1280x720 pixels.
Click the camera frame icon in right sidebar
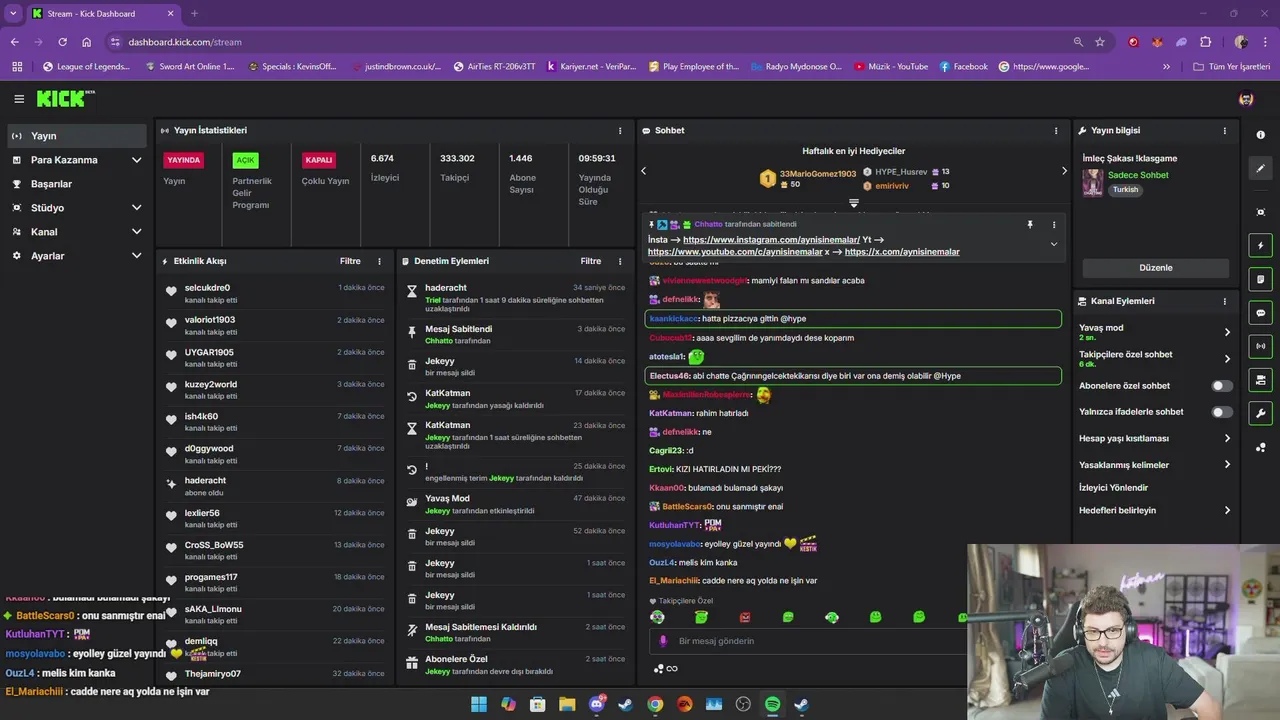click(x=1260, y=211)
